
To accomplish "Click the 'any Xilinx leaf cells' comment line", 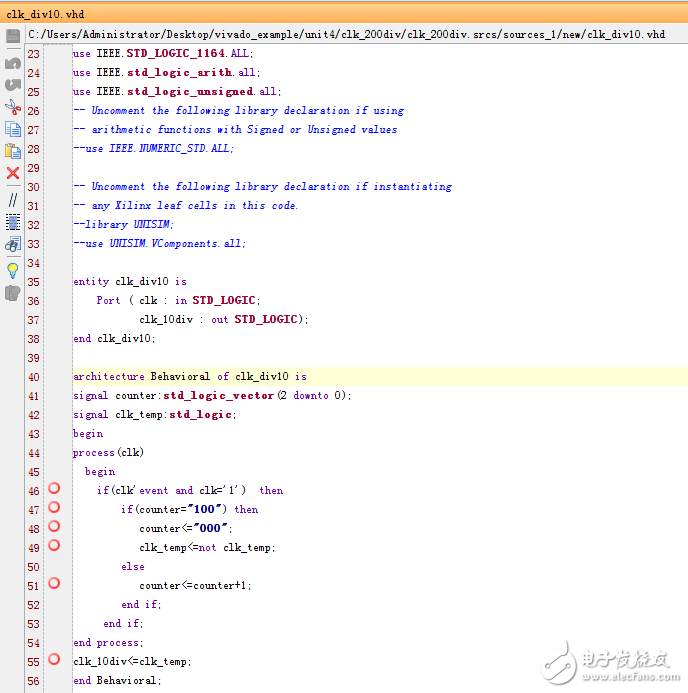I will [186, 206].
